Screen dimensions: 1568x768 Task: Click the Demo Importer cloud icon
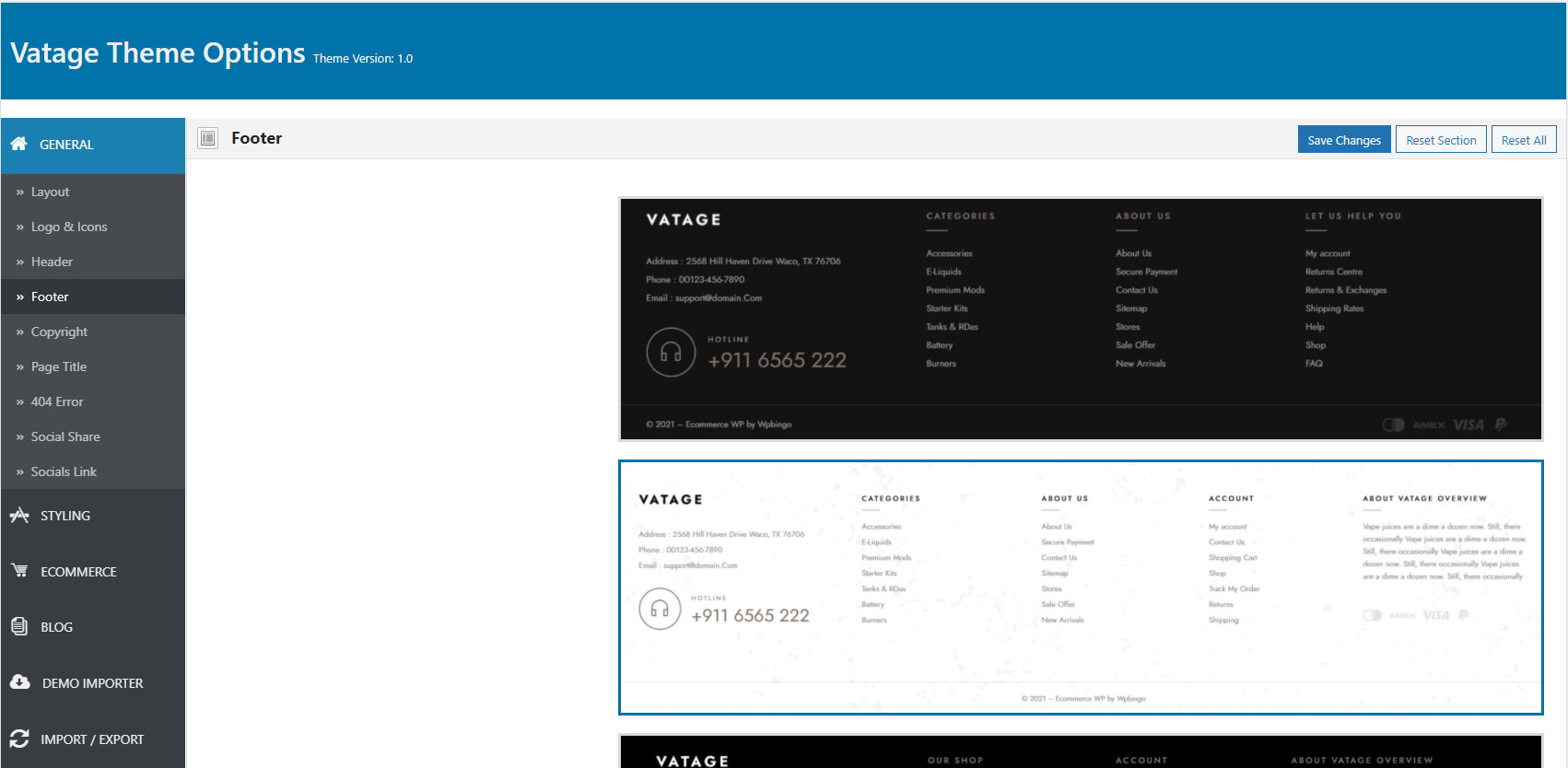click(20, 682)
